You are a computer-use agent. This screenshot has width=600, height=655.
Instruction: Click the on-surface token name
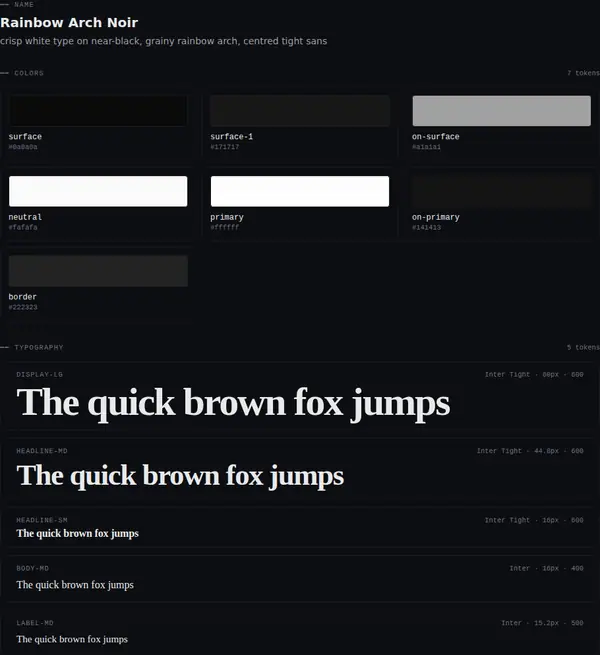435,137
